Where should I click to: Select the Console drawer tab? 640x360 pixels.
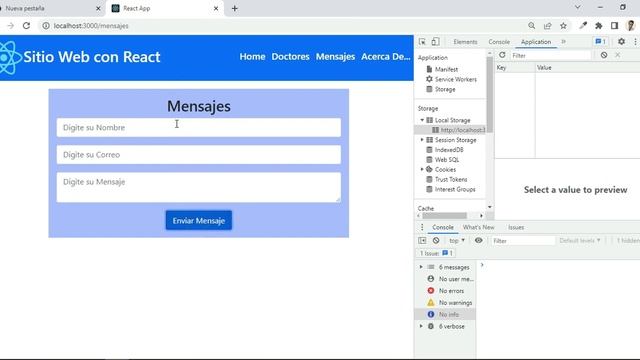pos(443,227)
